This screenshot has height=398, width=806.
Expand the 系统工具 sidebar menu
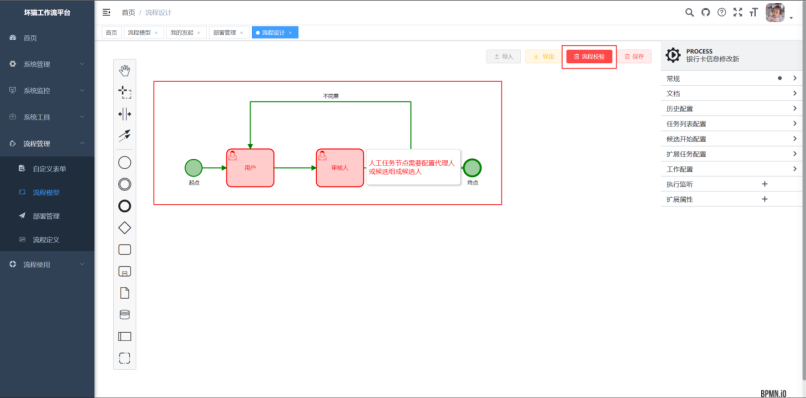pyautogui.click(x=47, y=117)
